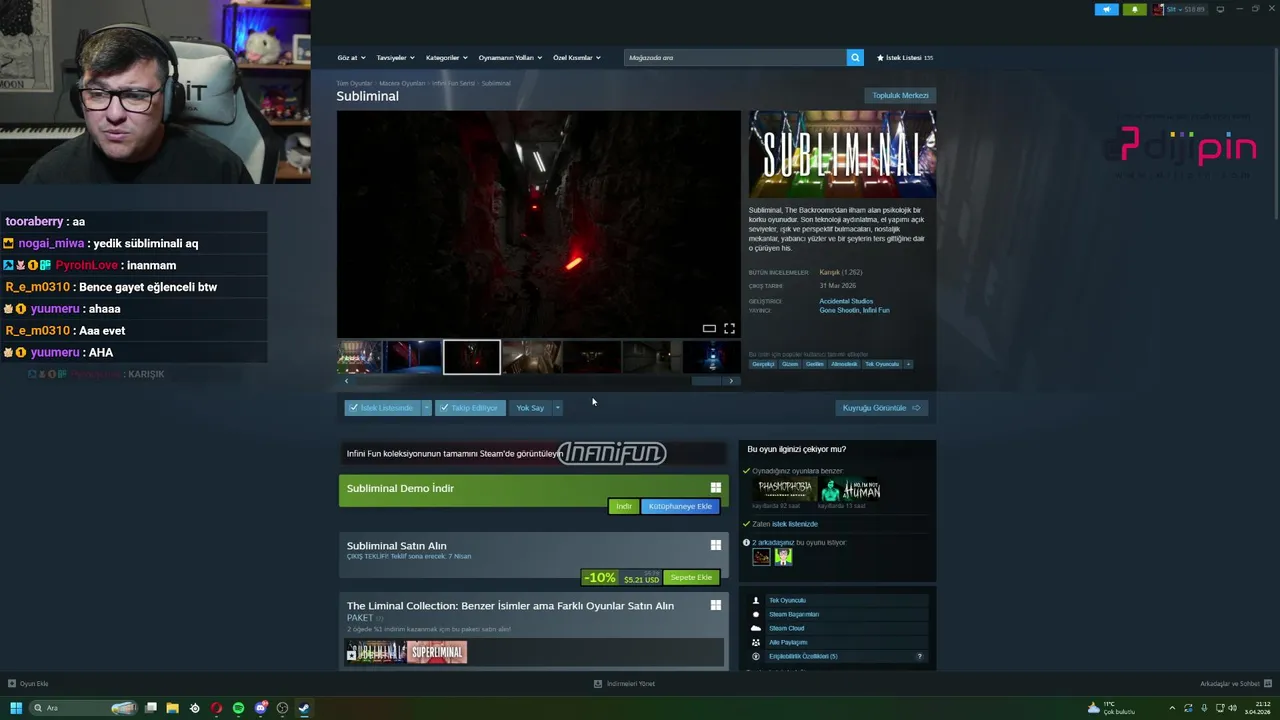Click the Gerçekçi tag
Screen dimensions: 1280x720
tap(764, 364)
